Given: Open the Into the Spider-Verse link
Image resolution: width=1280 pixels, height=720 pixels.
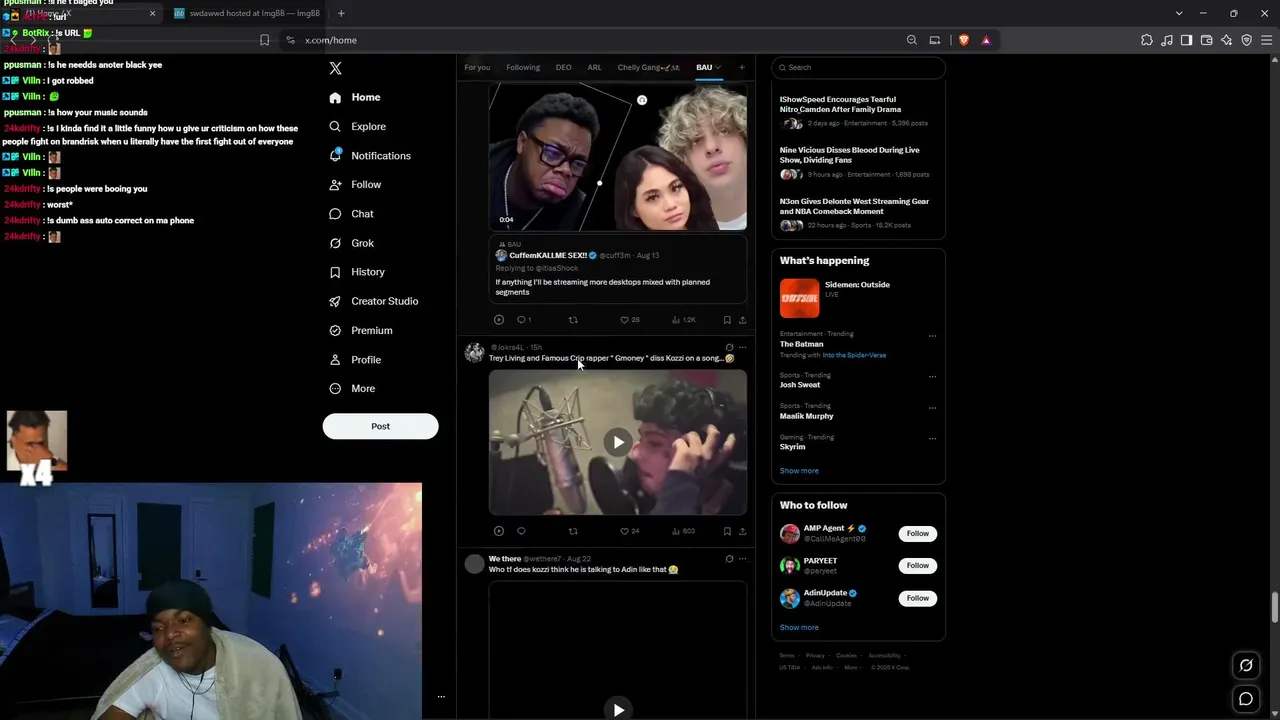Looking at the screenshot, I should (854, 355).
